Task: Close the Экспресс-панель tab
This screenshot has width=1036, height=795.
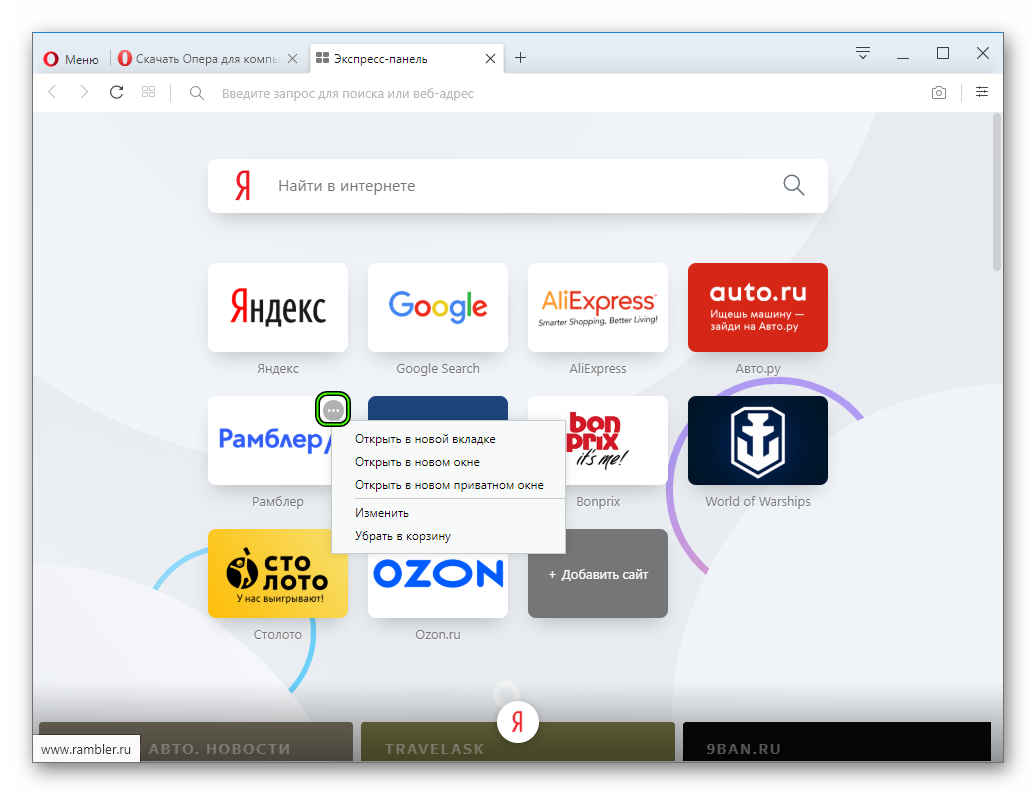Action: tap(490, 59)
